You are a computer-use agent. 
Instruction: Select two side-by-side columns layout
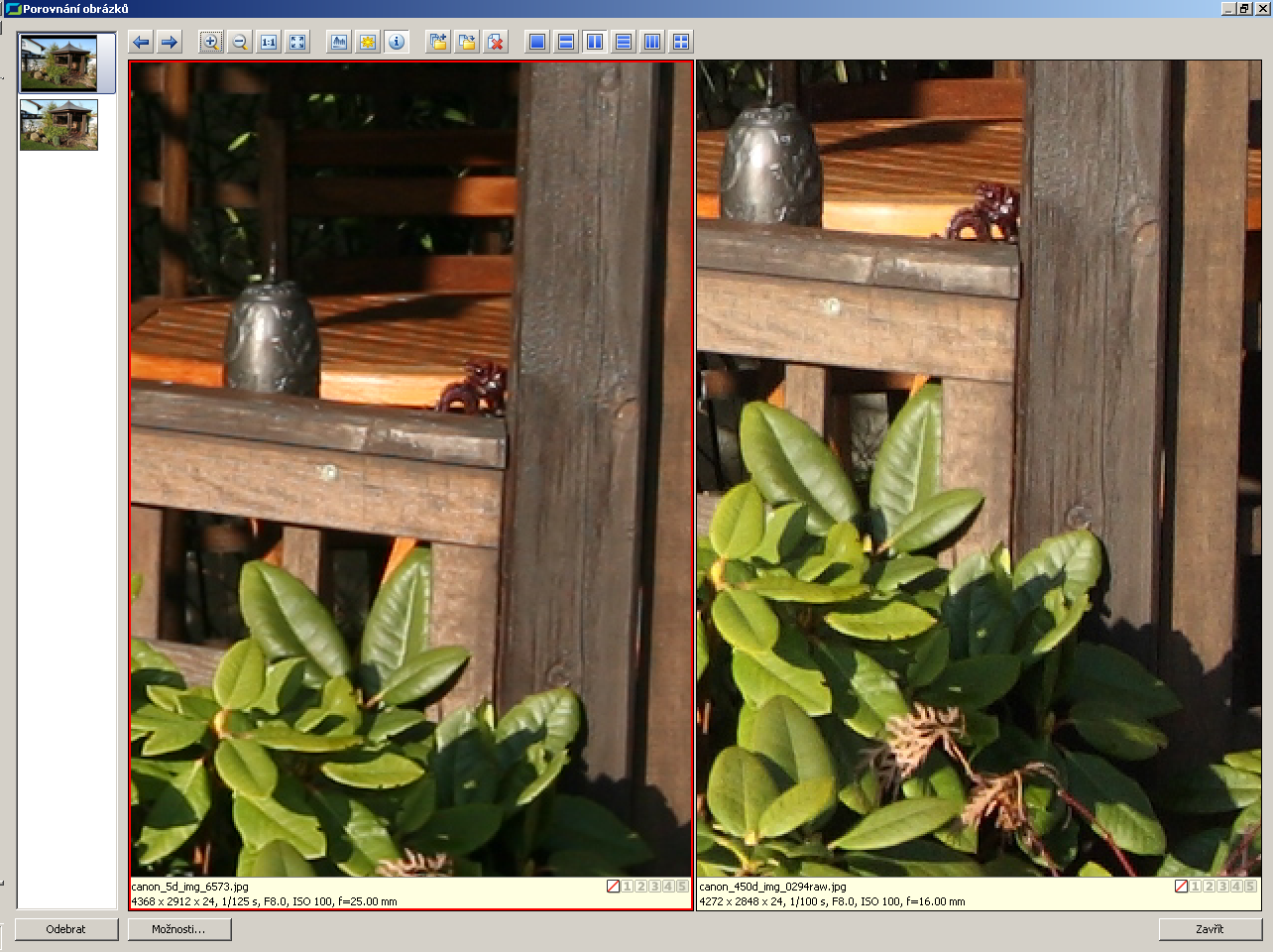pyautogui.click(x=595, y=42)
